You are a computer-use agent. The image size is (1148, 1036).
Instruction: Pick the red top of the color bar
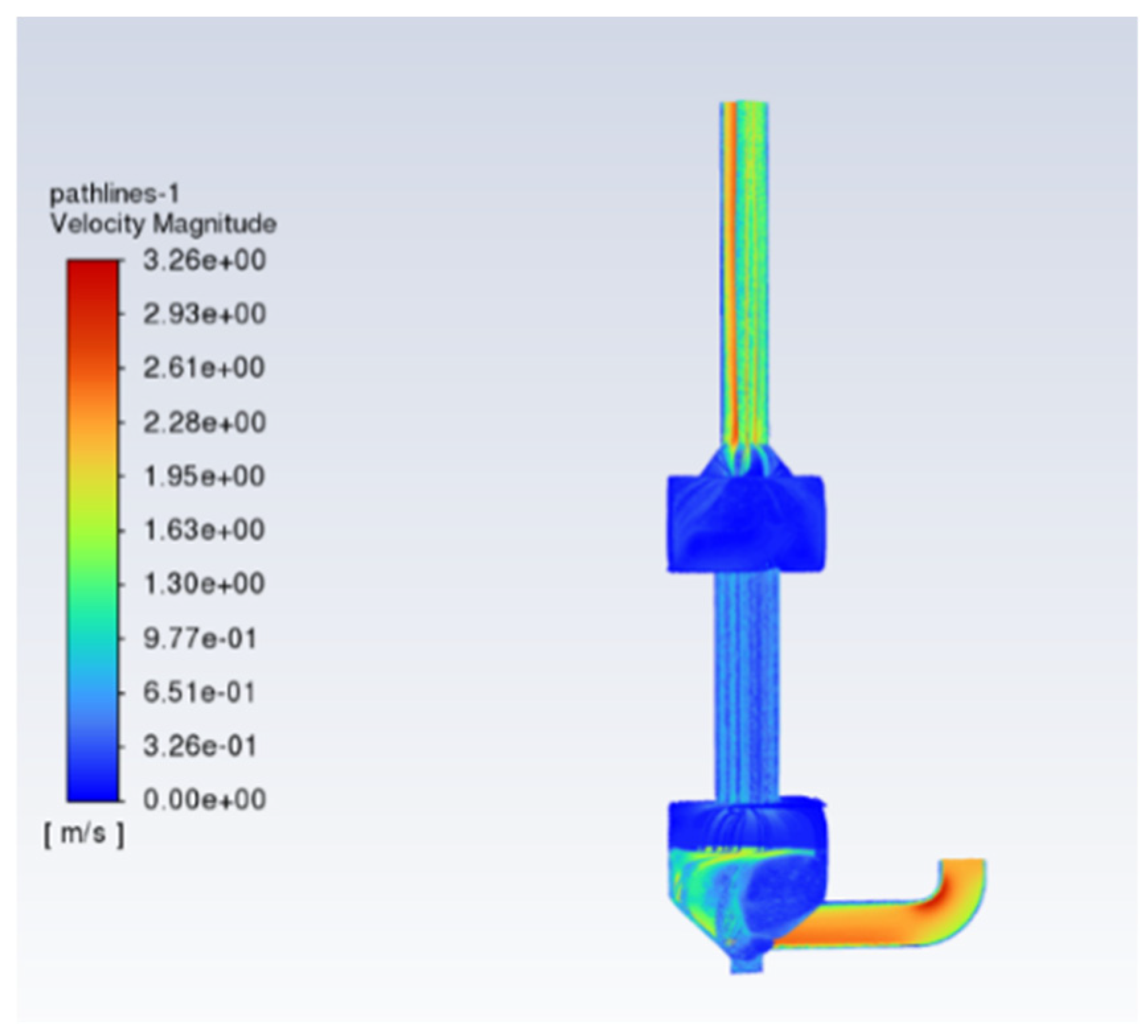(x=92, y=271)
